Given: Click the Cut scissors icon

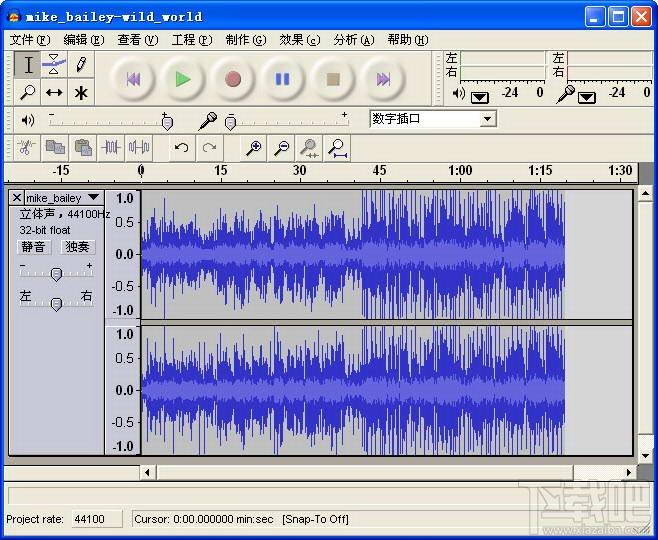Looking at the screenshot, I should [x=27, y=148].
